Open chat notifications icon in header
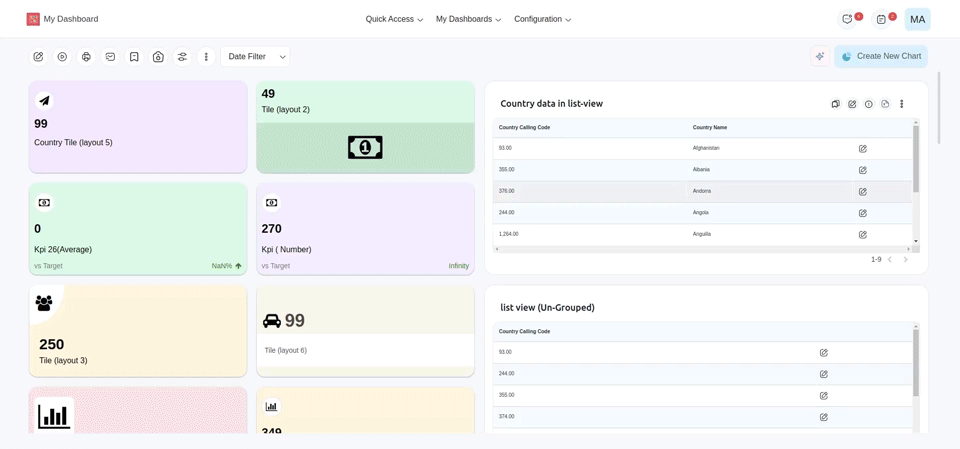The image size is (960, 449). [x=848, y=19]
